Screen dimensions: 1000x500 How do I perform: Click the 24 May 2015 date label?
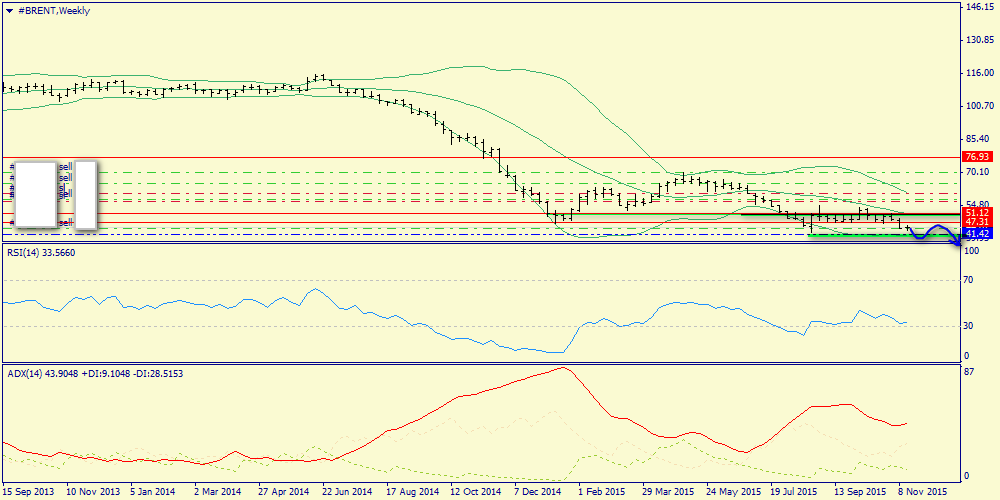coord(732,492)
